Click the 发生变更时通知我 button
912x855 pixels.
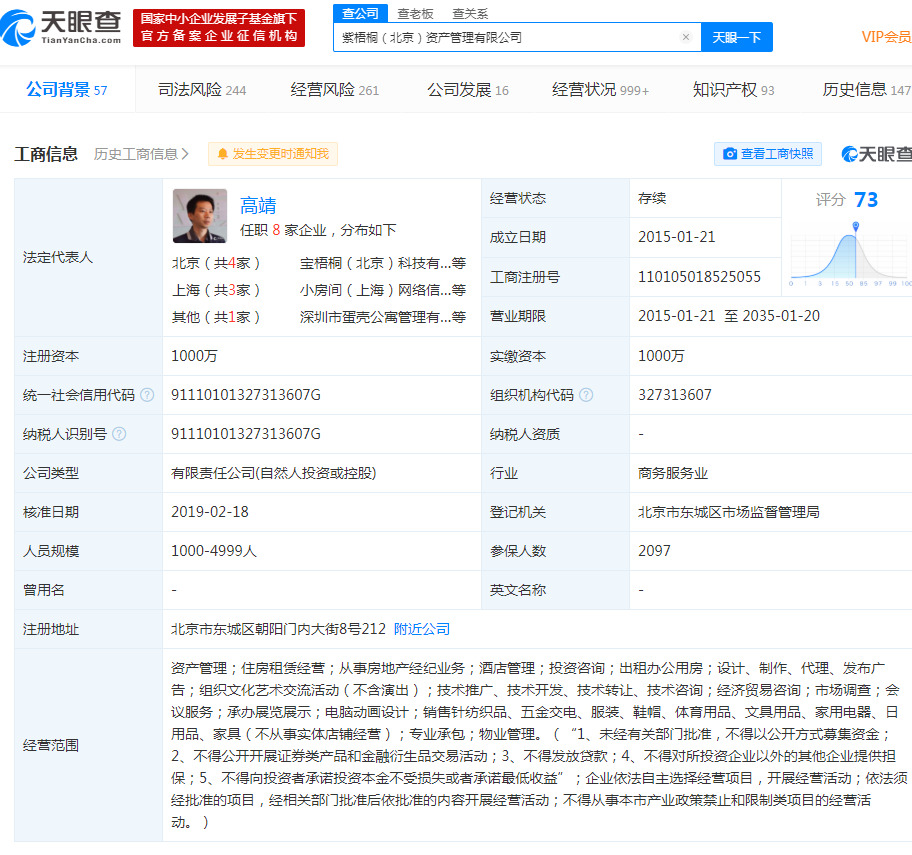tap(273, 154)
